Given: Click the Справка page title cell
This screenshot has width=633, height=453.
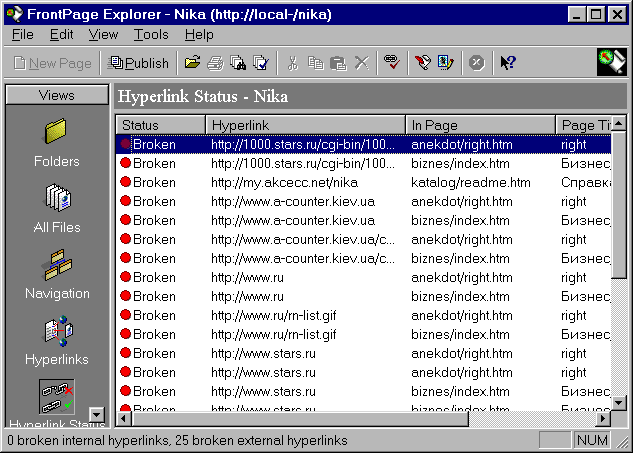Looking at the screenshot, I should [x=586, y=182].
